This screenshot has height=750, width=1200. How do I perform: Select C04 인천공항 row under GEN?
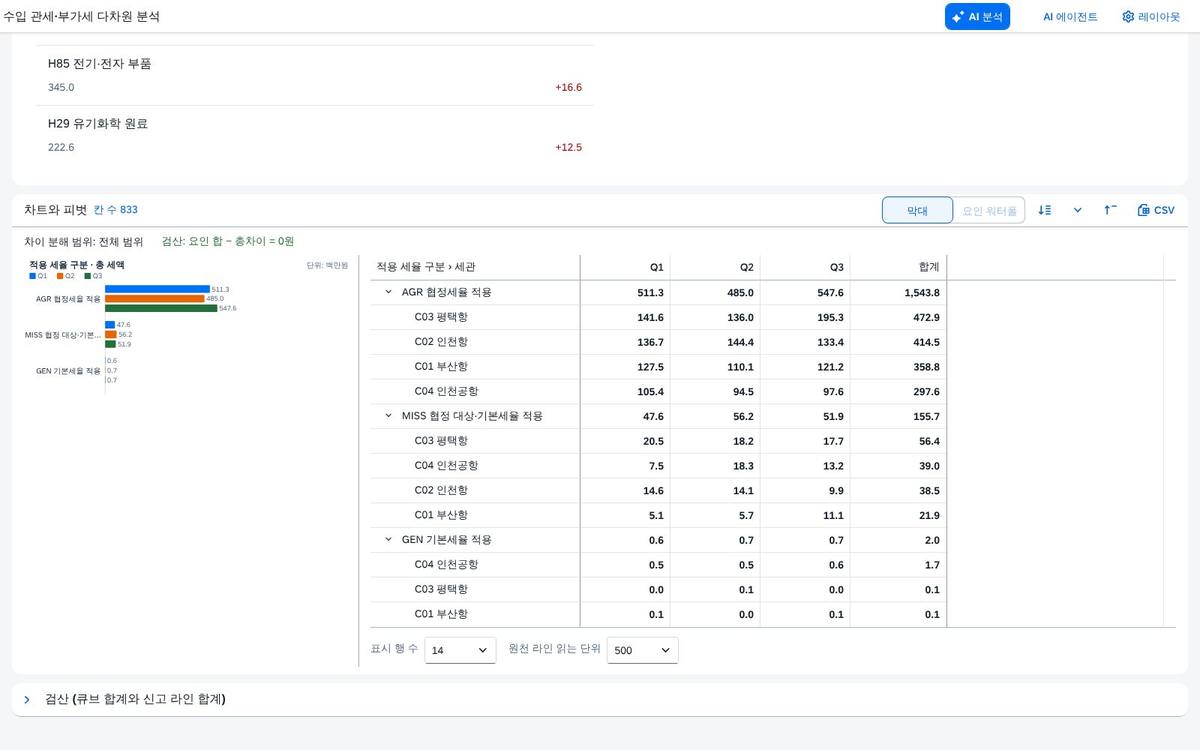658,565
